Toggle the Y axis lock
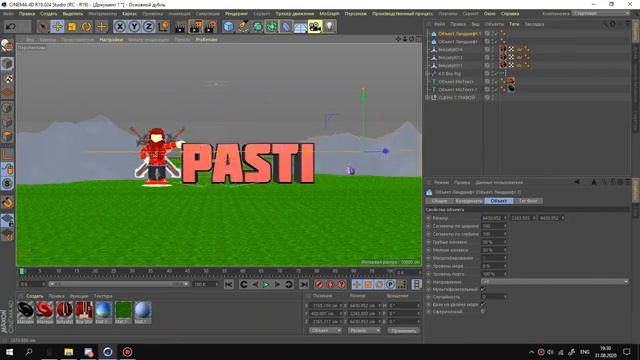Screen dimensions: 640x360 (x=134, y=27)
